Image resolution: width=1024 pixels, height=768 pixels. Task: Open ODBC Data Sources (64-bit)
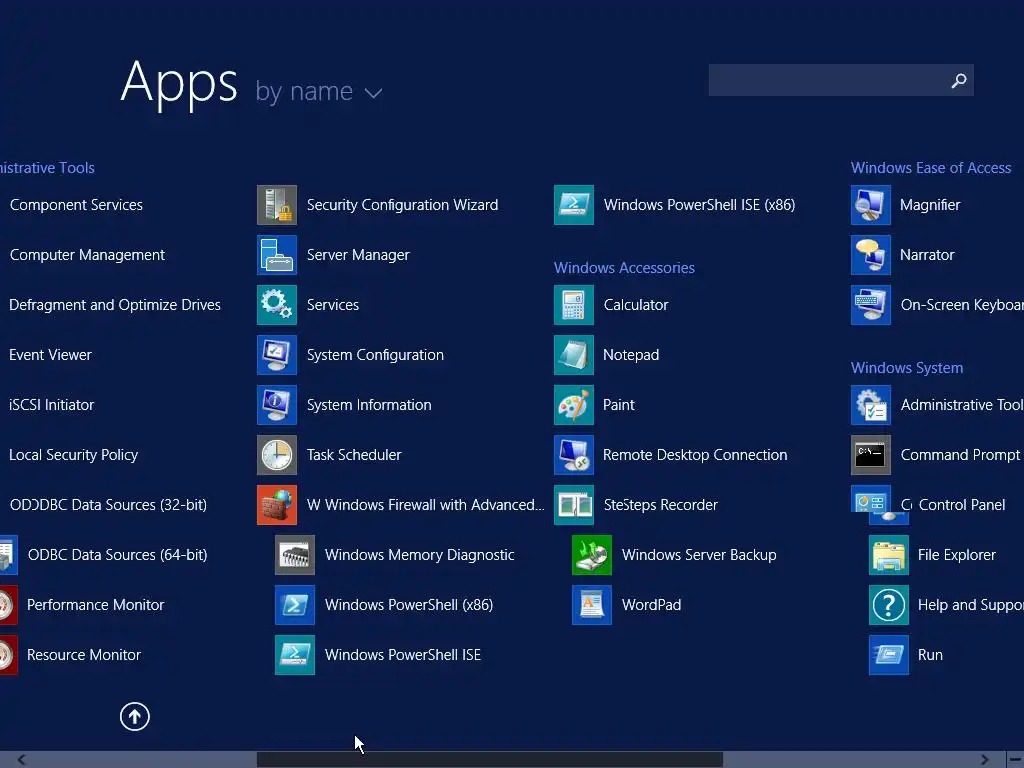click(118, 555)
